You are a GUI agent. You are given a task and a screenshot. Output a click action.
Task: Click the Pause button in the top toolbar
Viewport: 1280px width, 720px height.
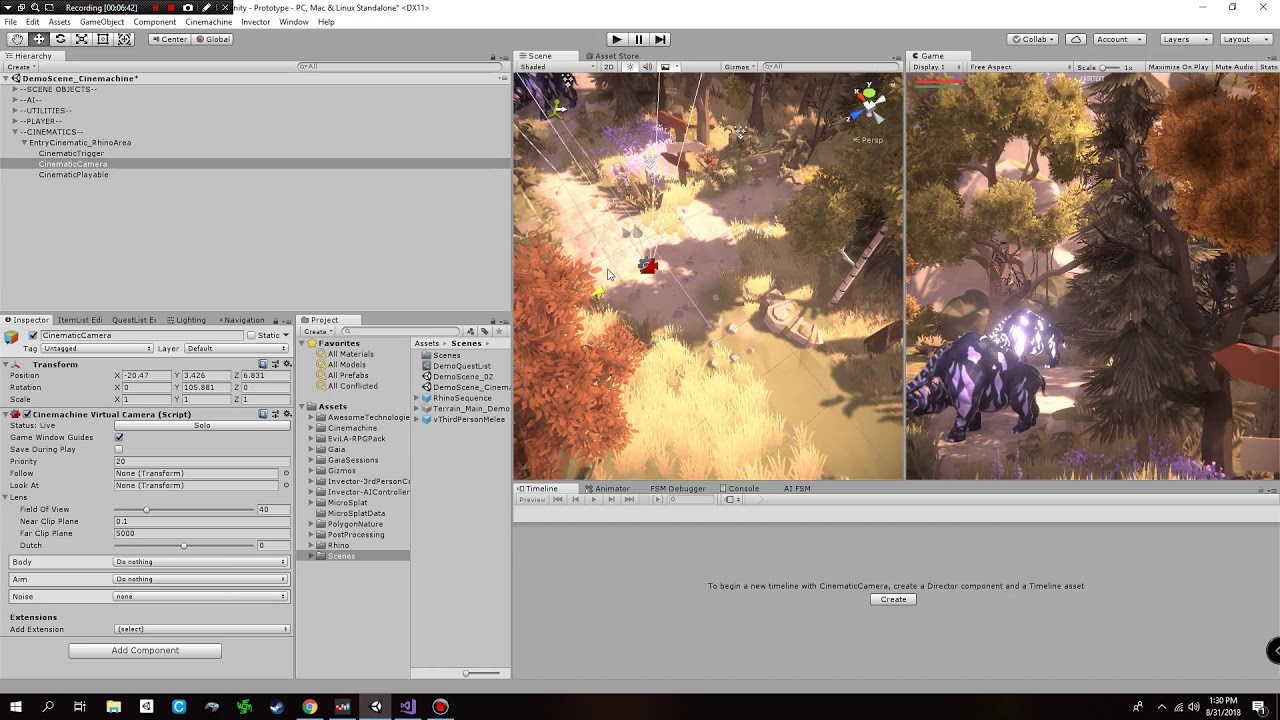pos(639,39)
